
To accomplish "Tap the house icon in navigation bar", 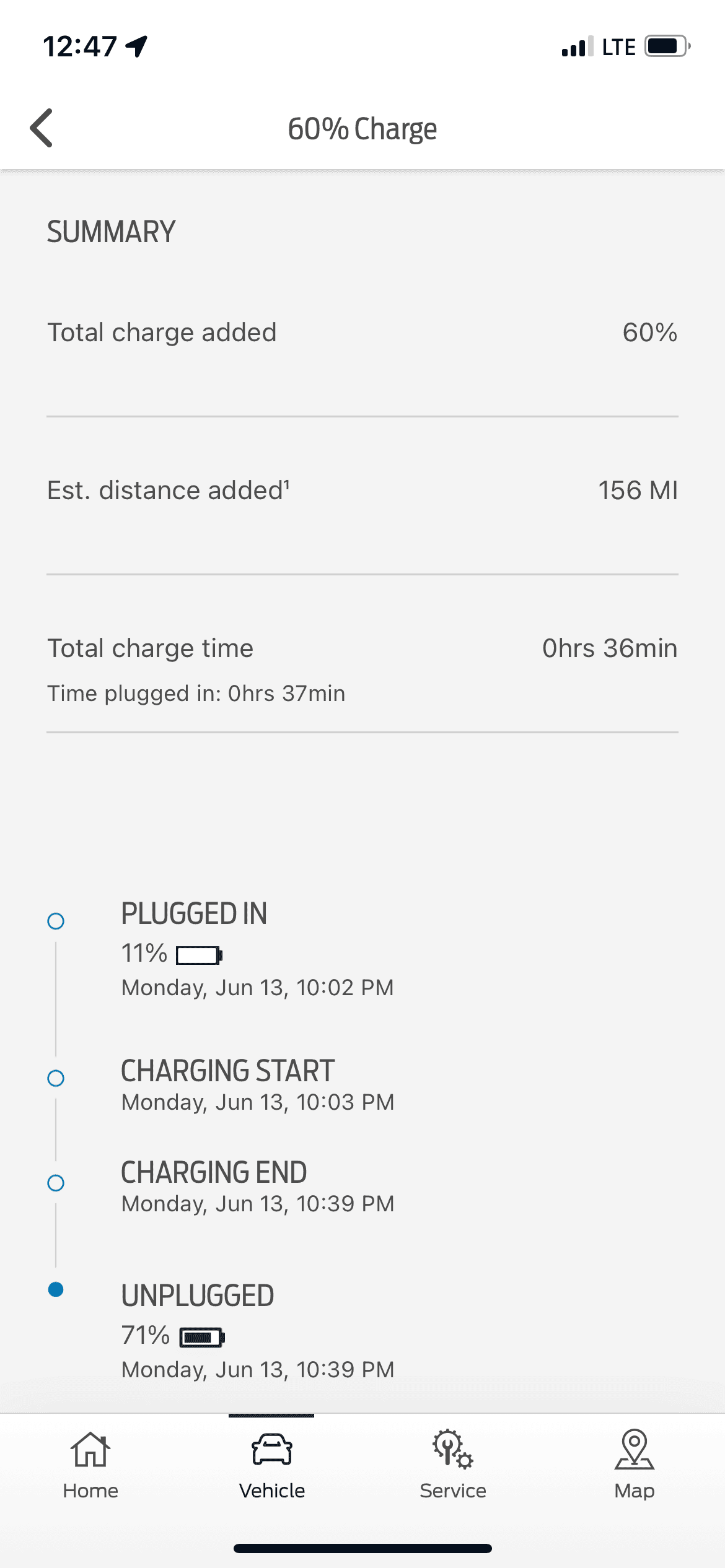I will [x=90, y=1450].
